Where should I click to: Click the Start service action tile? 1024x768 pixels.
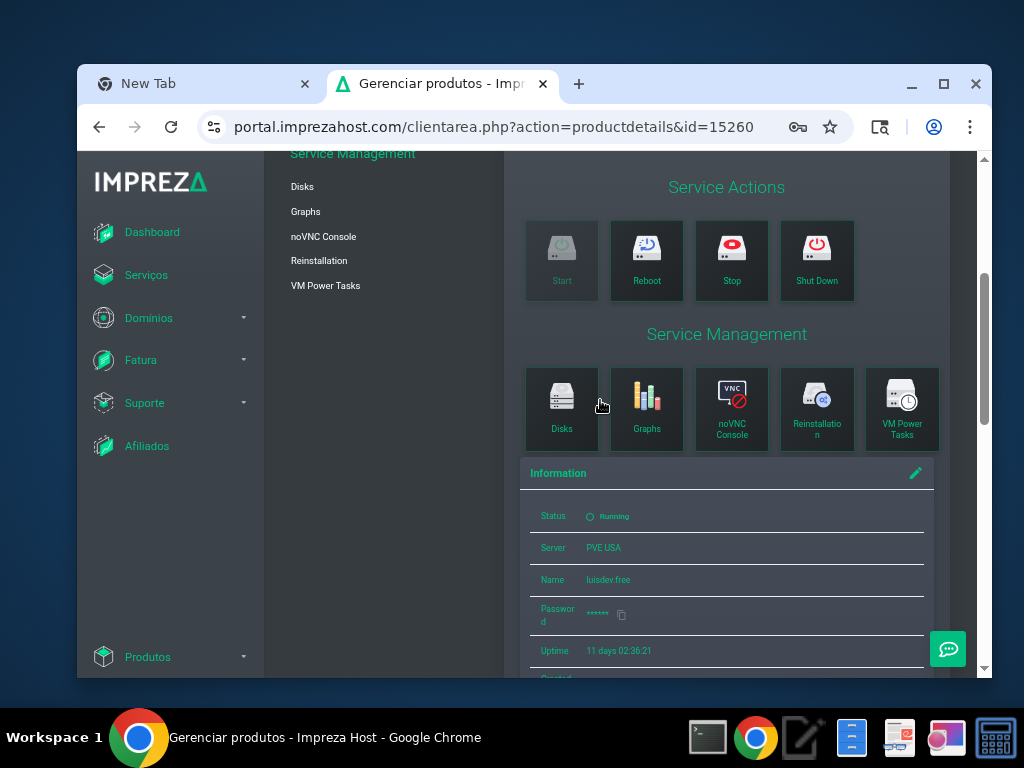coord(562,261)
